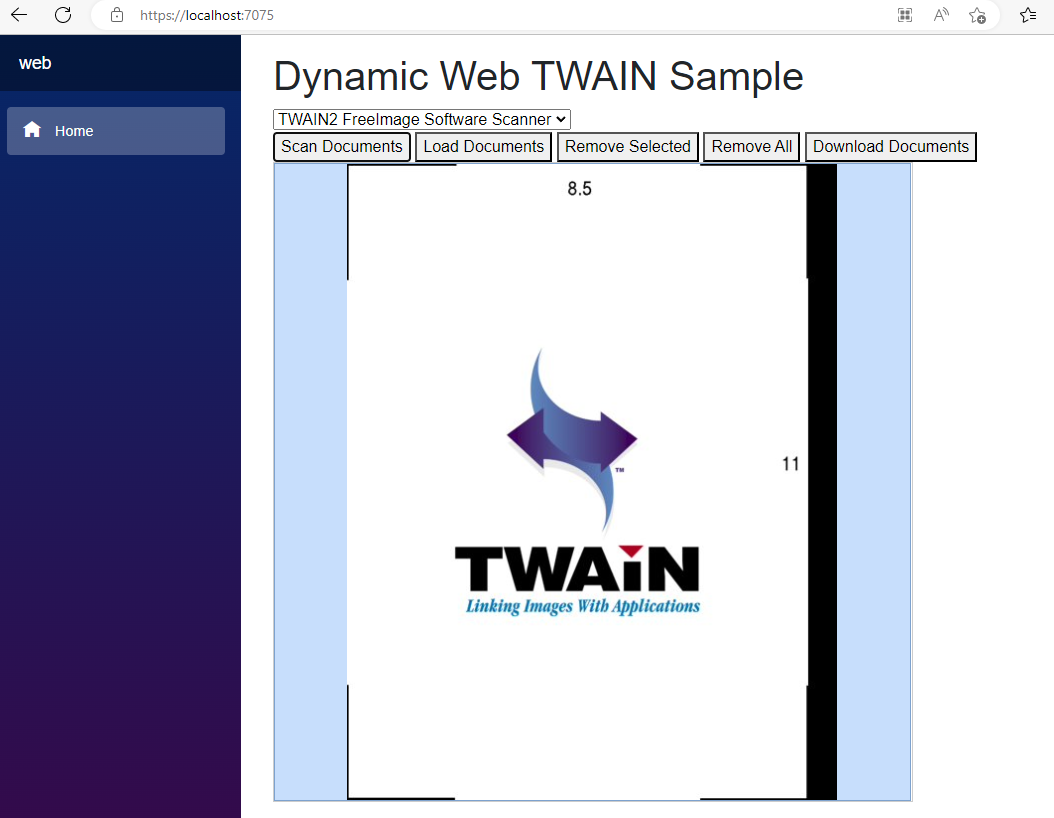1054x818 pixels.
Task: Click the "web" brand link in sidebar
Action: pyautogui.click(x=35, y=63)
